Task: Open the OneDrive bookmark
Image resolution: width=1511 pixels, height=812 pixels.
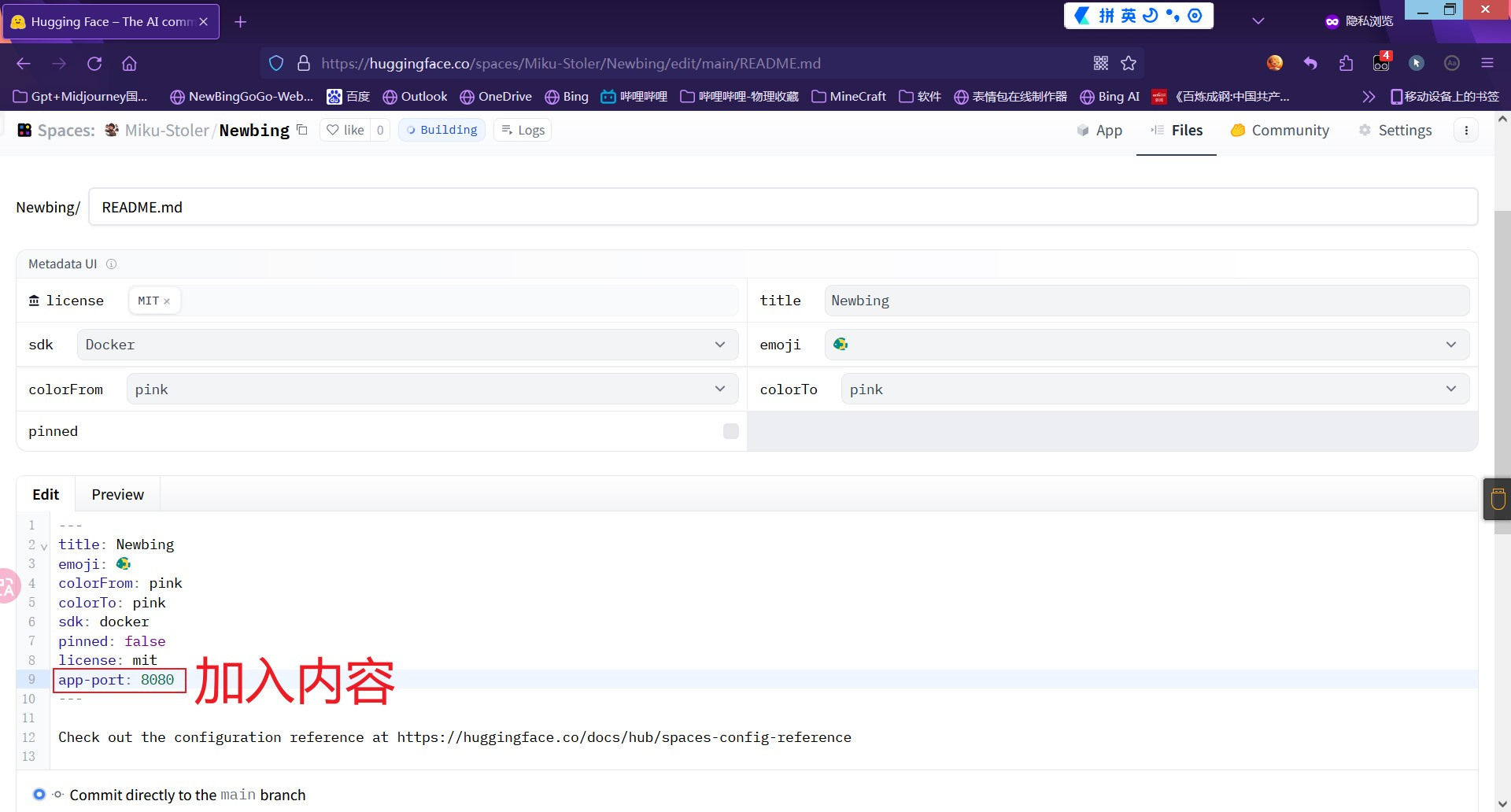Action: pyautogui.click(x=496, y=97)
